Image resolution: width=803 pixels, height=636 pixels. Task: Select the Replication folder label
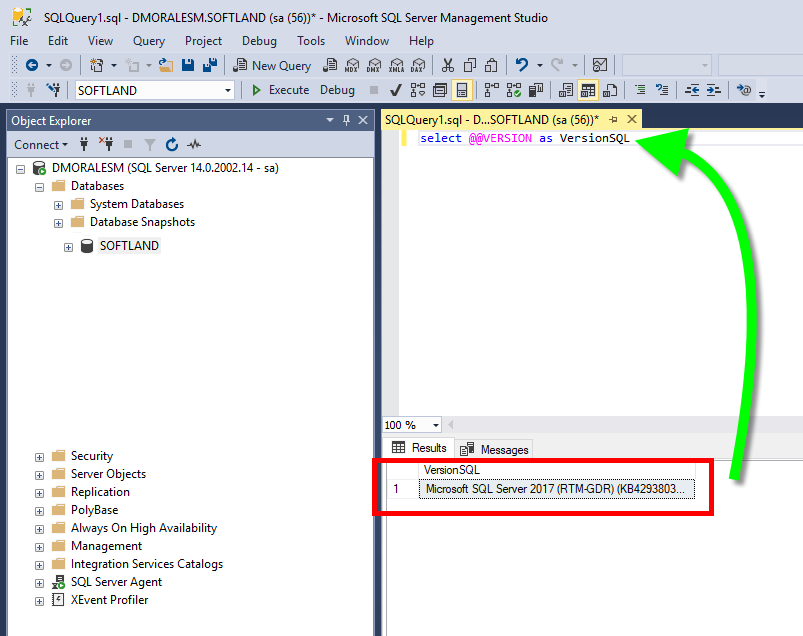coord(100,492)
